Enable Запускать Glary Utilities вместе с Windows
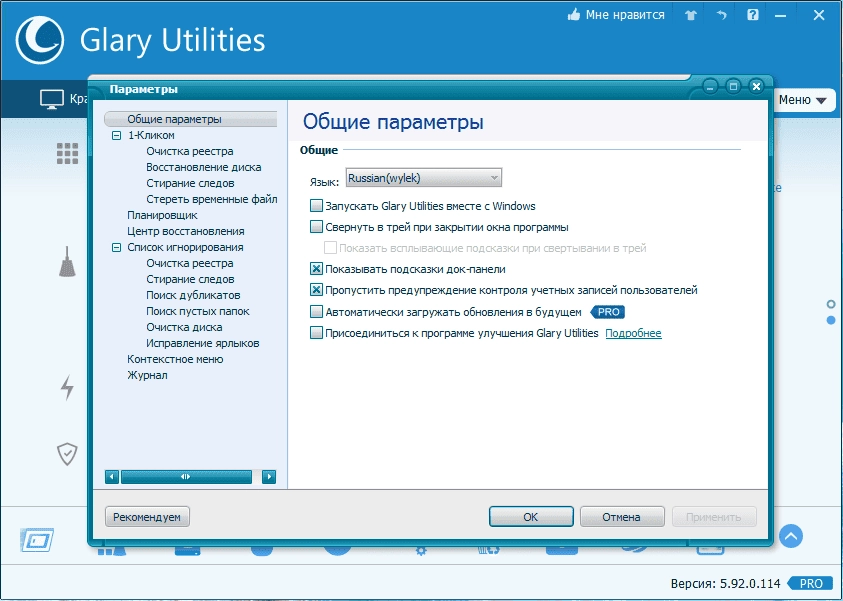 [317, 206]
